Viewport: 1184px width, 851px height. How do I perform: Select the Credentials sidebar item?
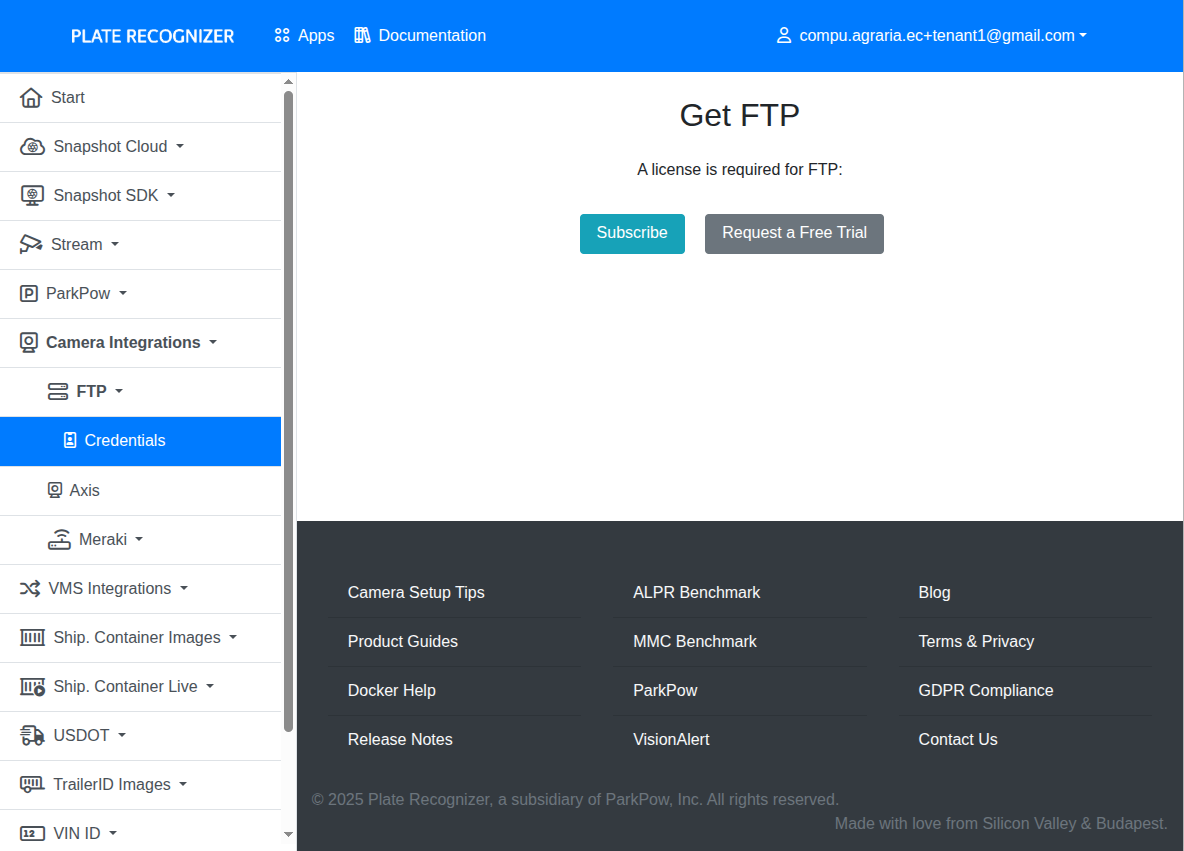click(124, 441)
